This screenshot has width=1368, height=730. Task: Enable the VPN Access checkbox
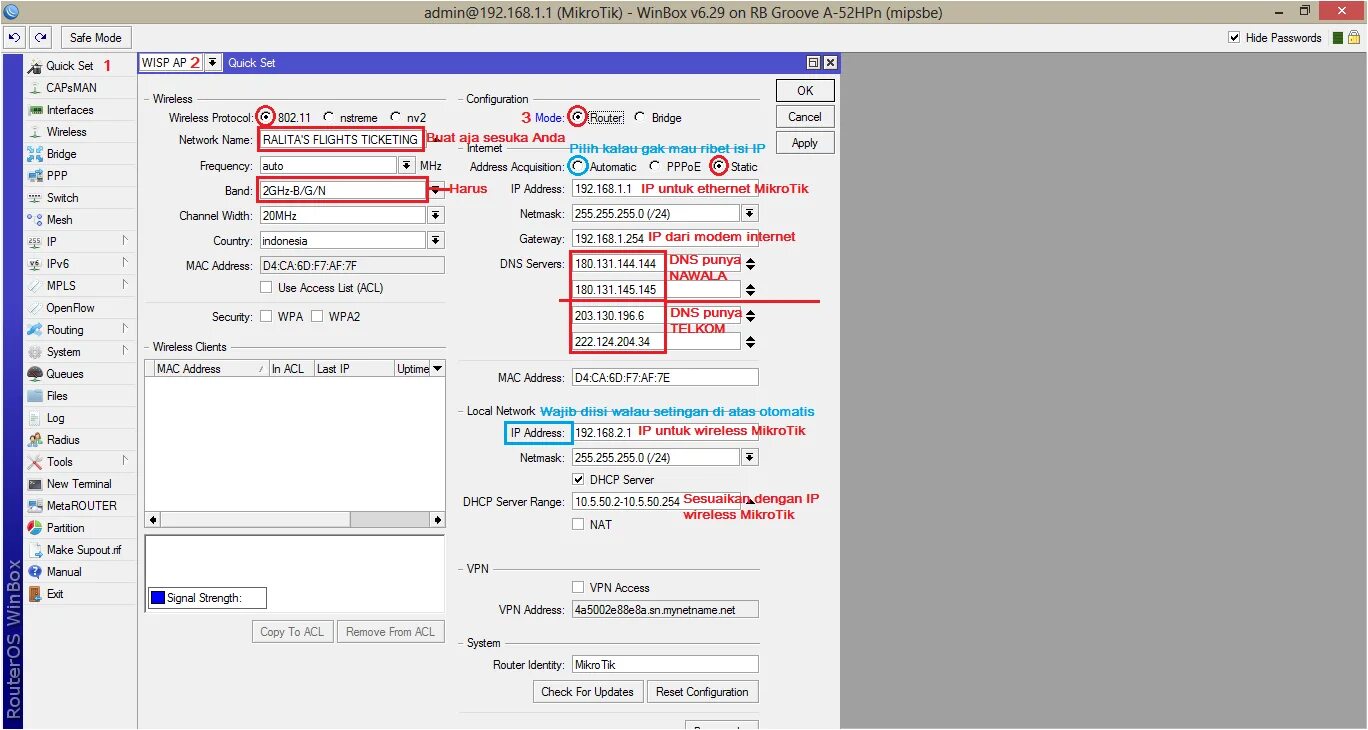click(x=578, y=588)
